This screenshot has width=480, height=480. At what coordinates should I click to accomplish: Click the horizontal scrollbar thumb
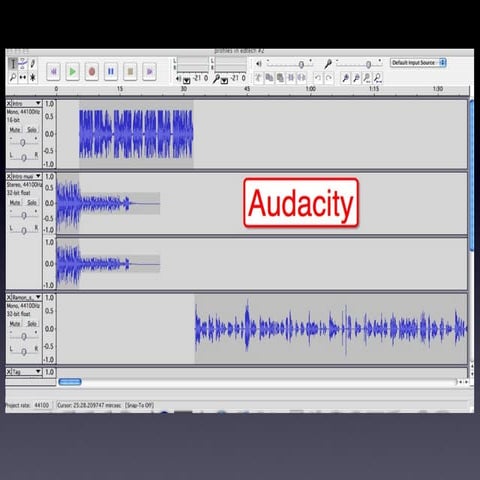pyautogui.click(x=70, y=382)
